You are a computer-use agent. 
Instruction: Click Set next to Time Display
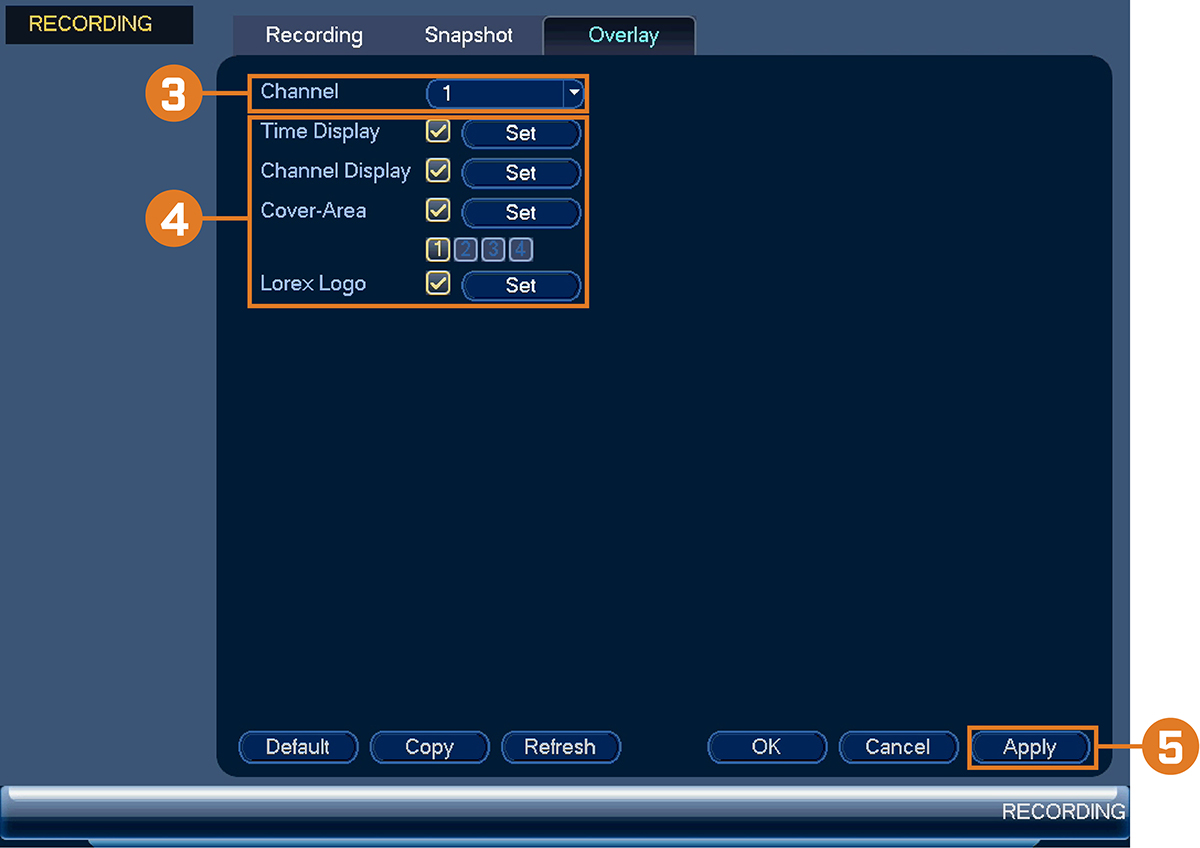point(521,134)
